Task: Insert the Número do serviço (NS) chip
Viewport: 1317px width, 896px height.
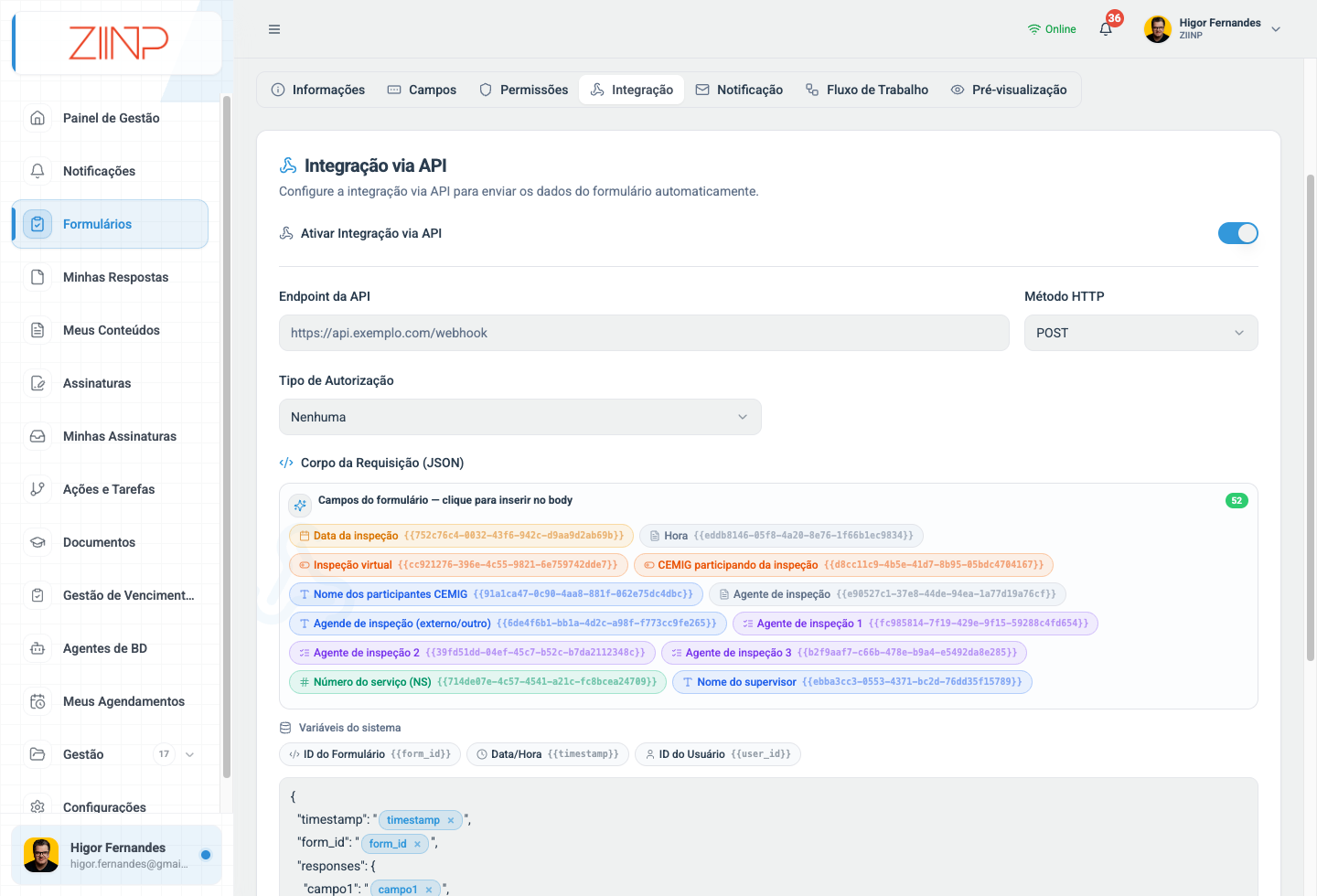Action: 477,682
